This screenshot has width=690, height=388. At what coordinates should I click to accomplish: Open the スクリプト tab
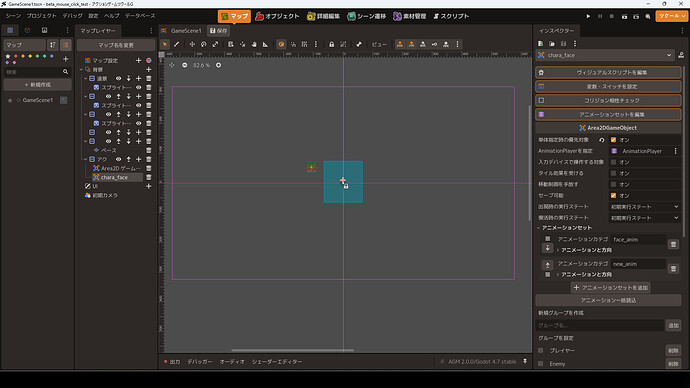(451, 16)
